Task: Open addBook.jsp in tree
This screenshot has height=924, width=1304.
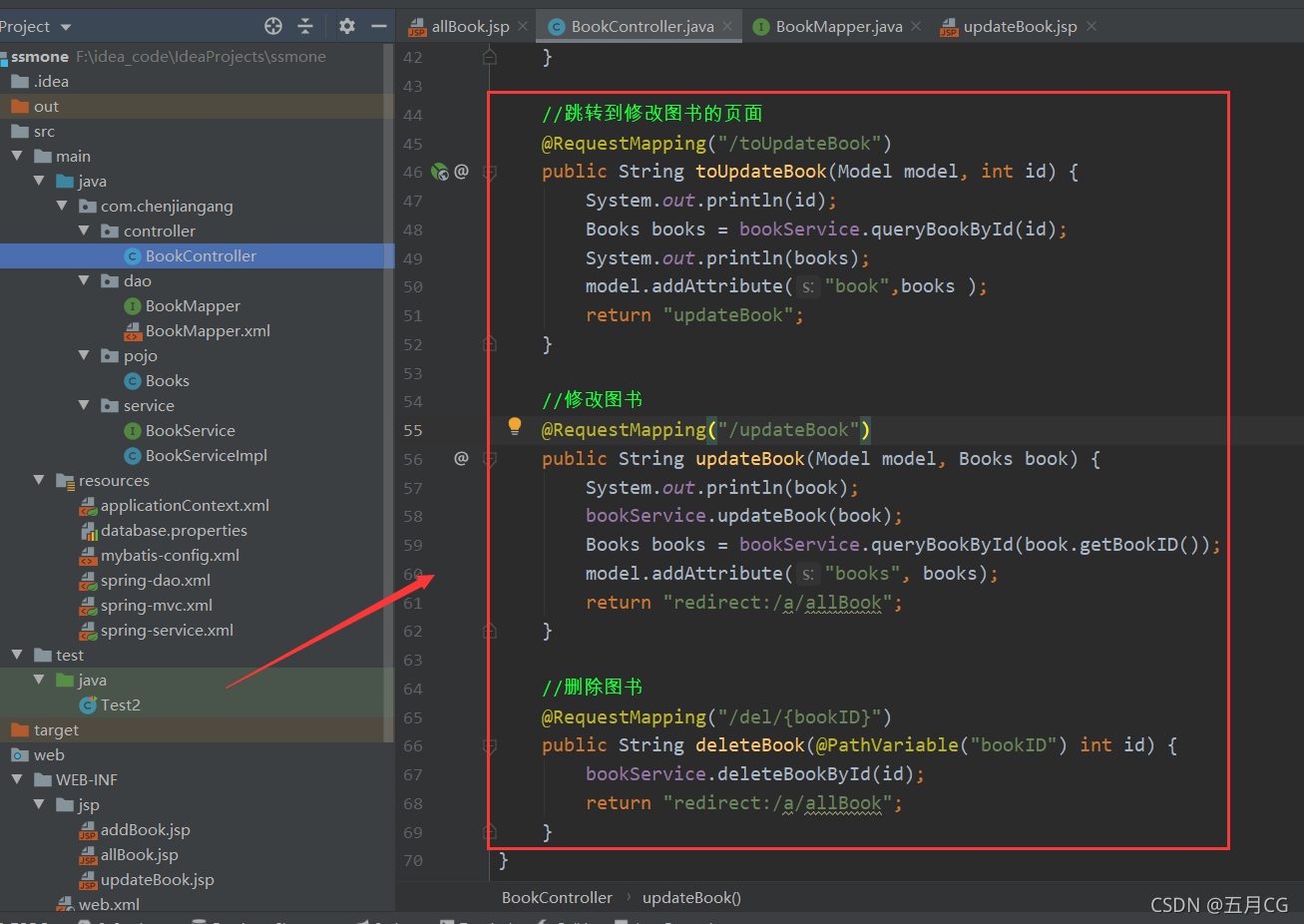Action: click(x=145, y=829)
